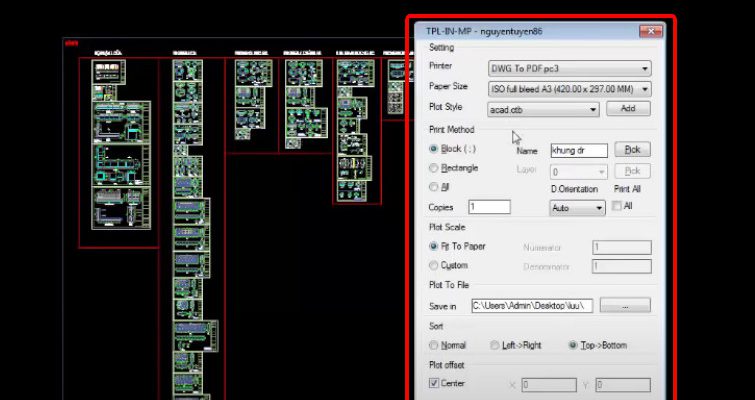Click the browse button with three dots
The height and width of the screenshot is (400, 755).
tap(625, 306)
